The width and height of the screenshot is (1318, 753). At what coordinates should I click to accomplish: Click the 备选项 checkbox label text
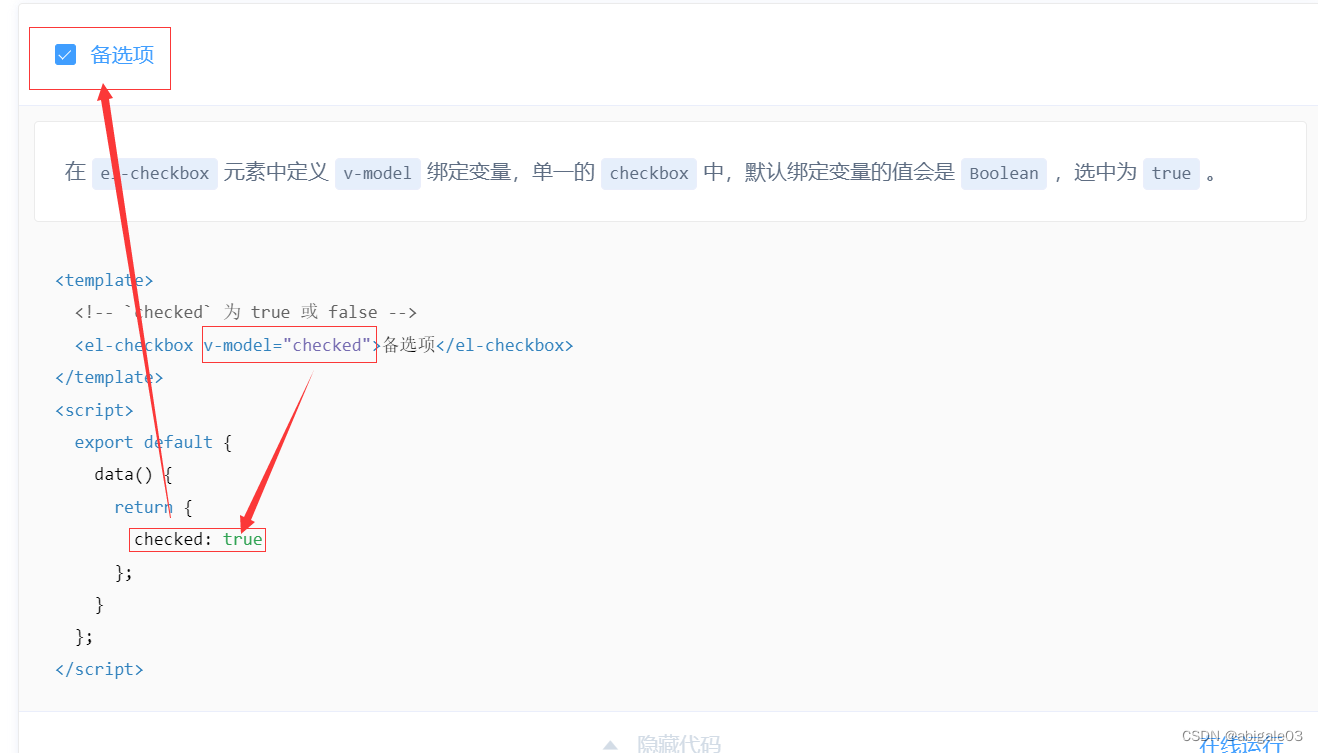[x=122, y=55]
